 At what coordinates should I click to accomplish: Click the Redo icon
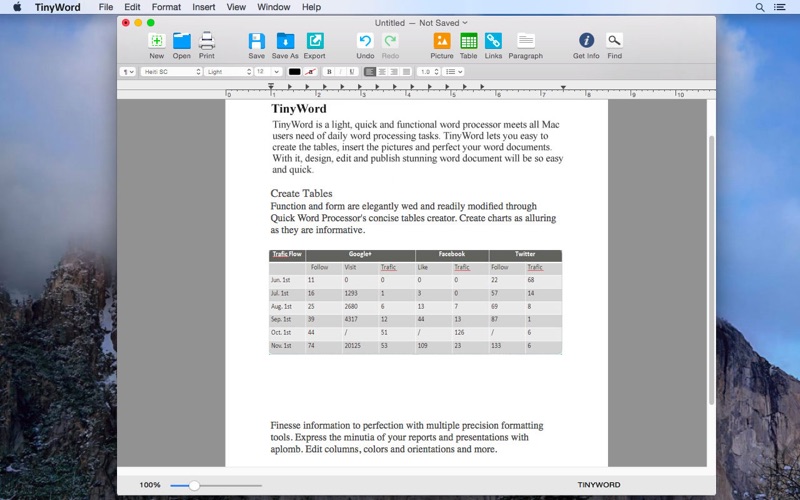[390, 41]
